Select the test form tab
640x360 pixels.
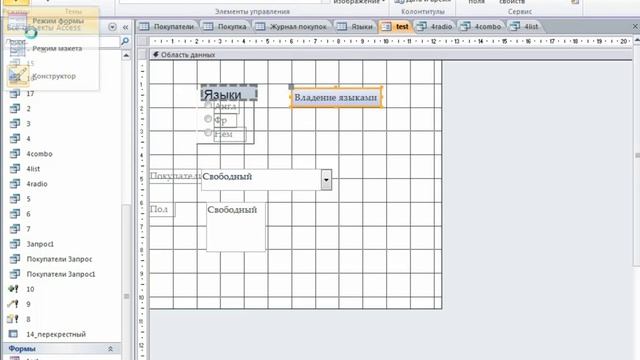[x=395, y=27]
